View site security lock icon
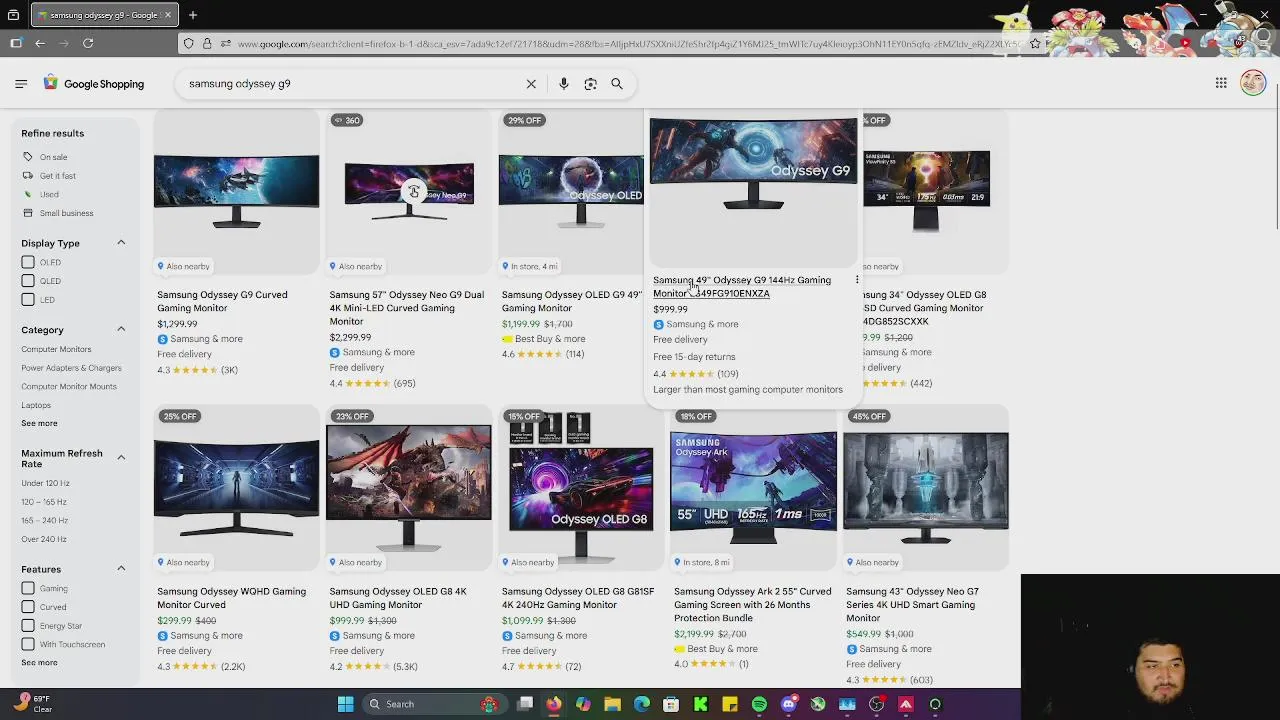This screenshot has height=720, width=1280. pos(207,43)
